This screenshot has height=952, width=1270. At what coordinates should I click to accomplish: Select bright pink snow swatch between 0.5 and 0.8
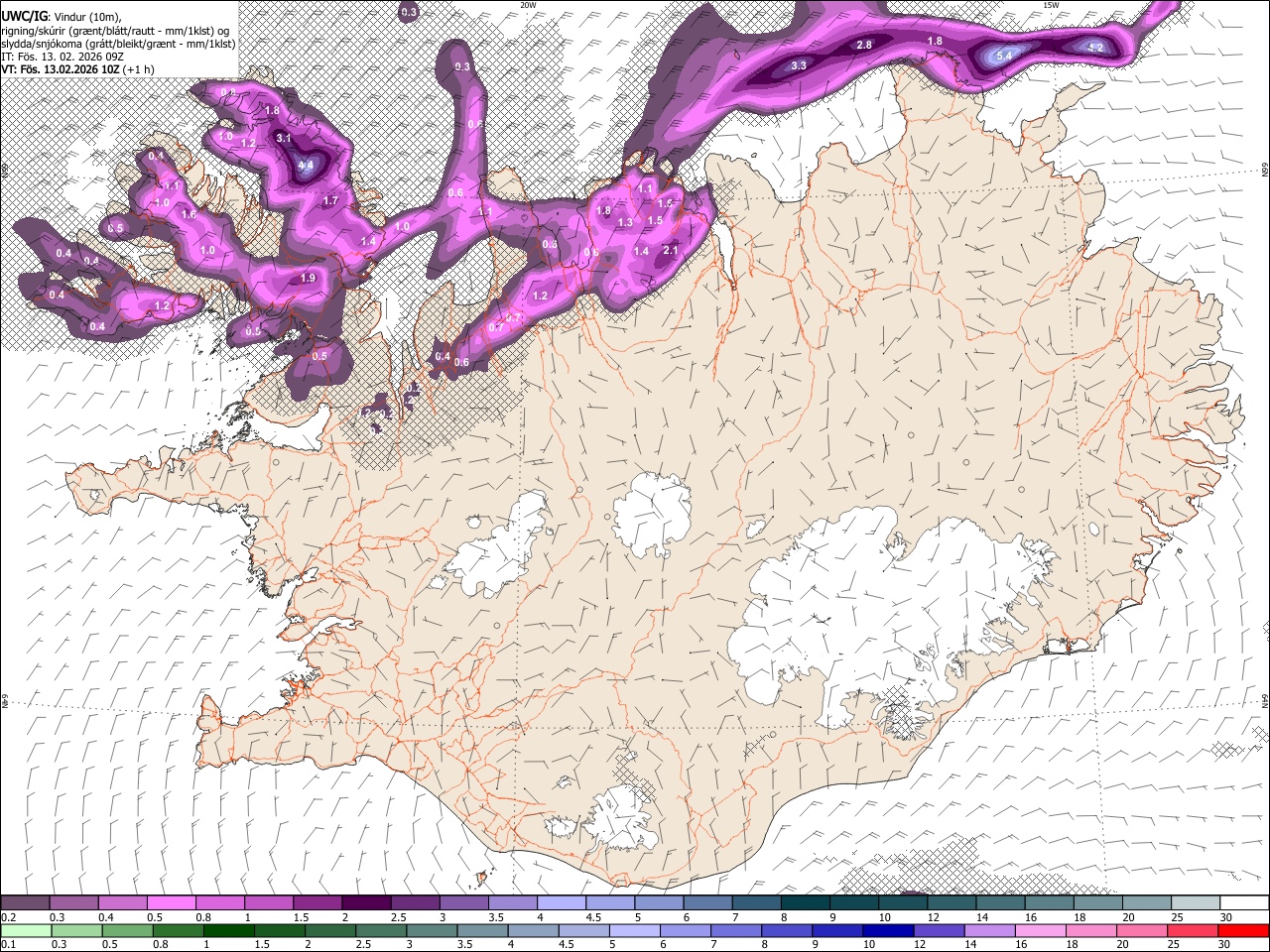(x=172, y=903)
